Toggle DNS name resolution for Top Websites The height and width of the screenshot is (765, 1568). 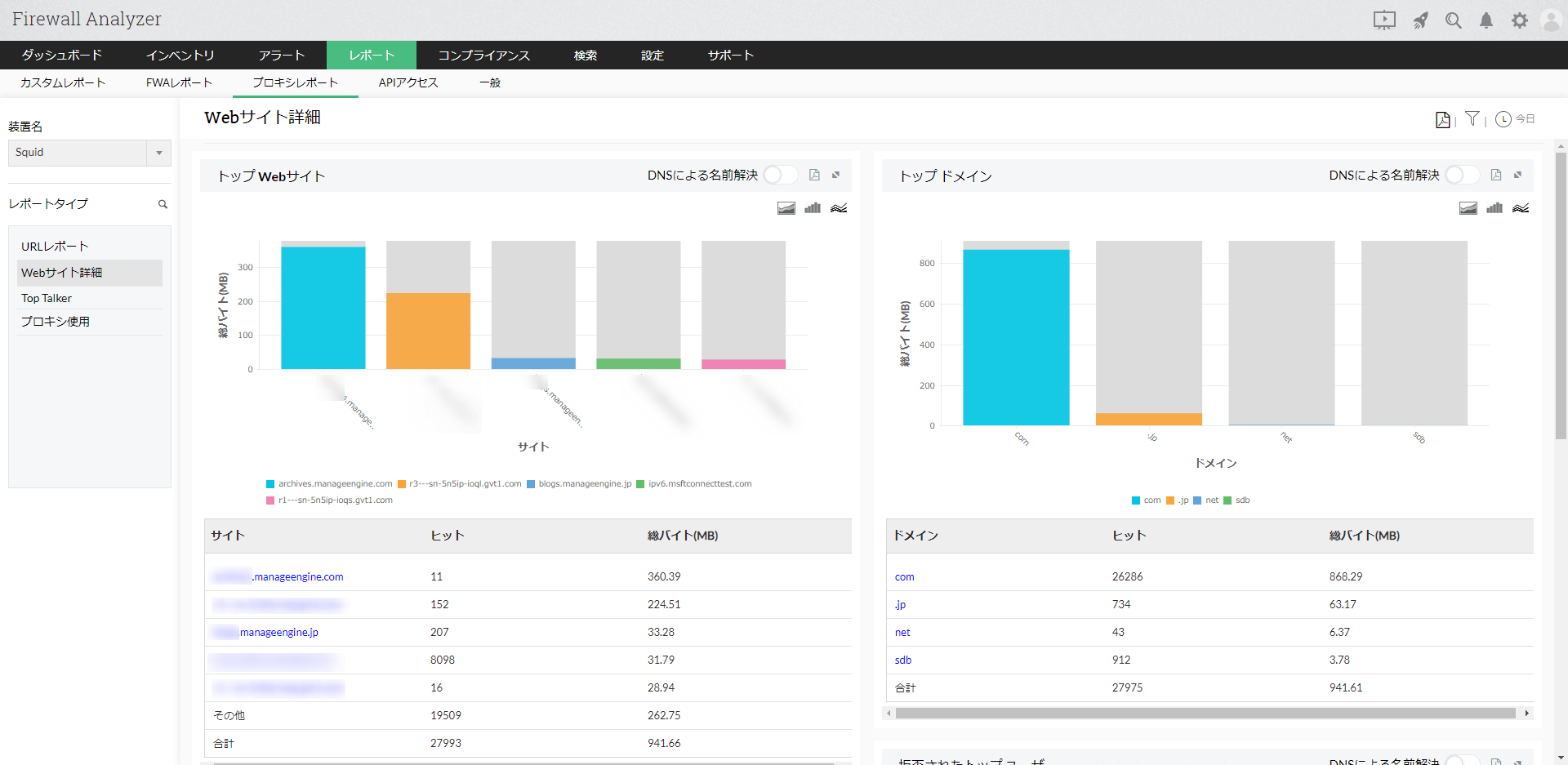[781, 175]
